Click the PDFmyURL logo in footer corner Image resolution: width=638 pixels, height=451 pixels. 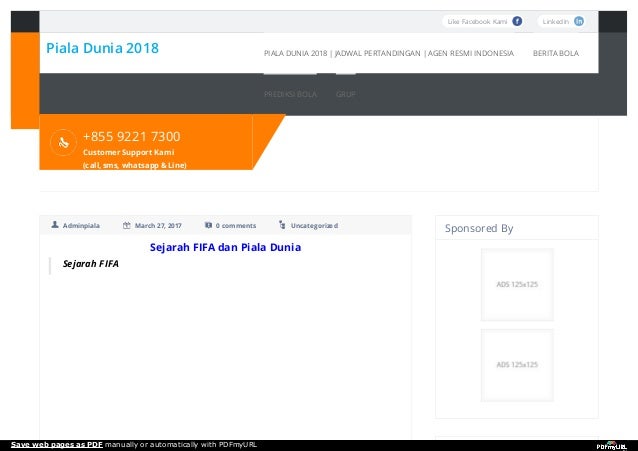click(x=612, y=446)
